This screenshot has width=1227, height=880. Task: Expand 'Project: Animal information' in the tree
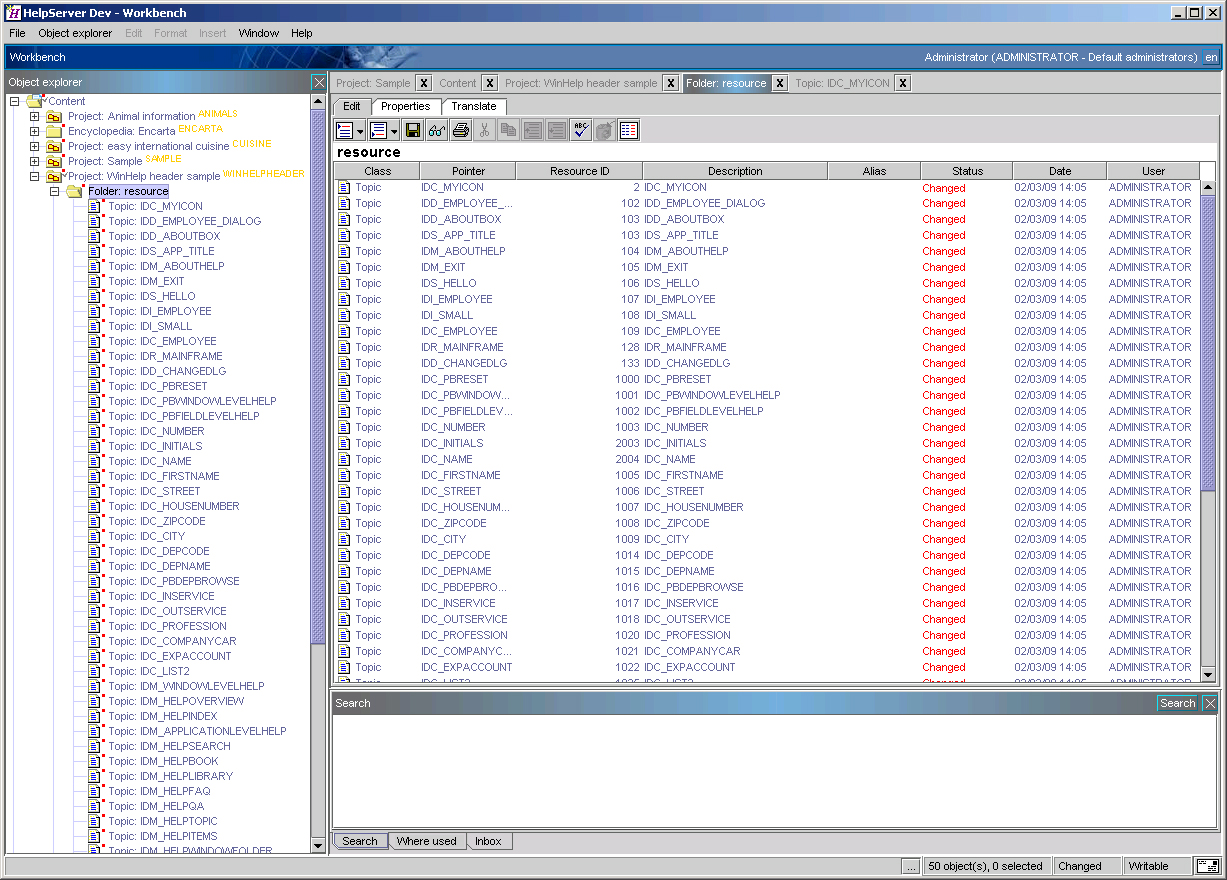[32, 115]
